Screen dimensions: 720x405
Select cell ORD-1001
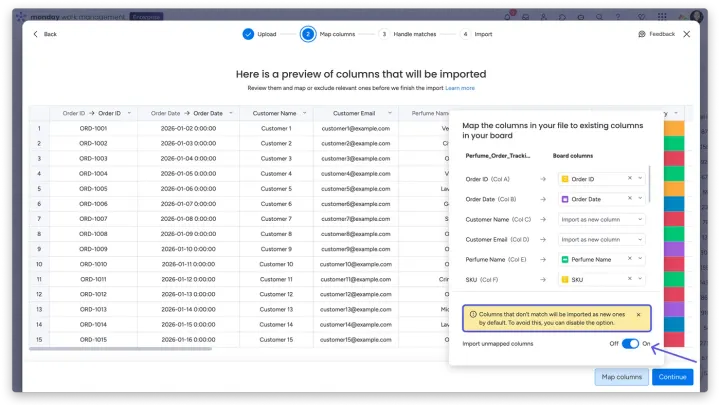point(93,129)
